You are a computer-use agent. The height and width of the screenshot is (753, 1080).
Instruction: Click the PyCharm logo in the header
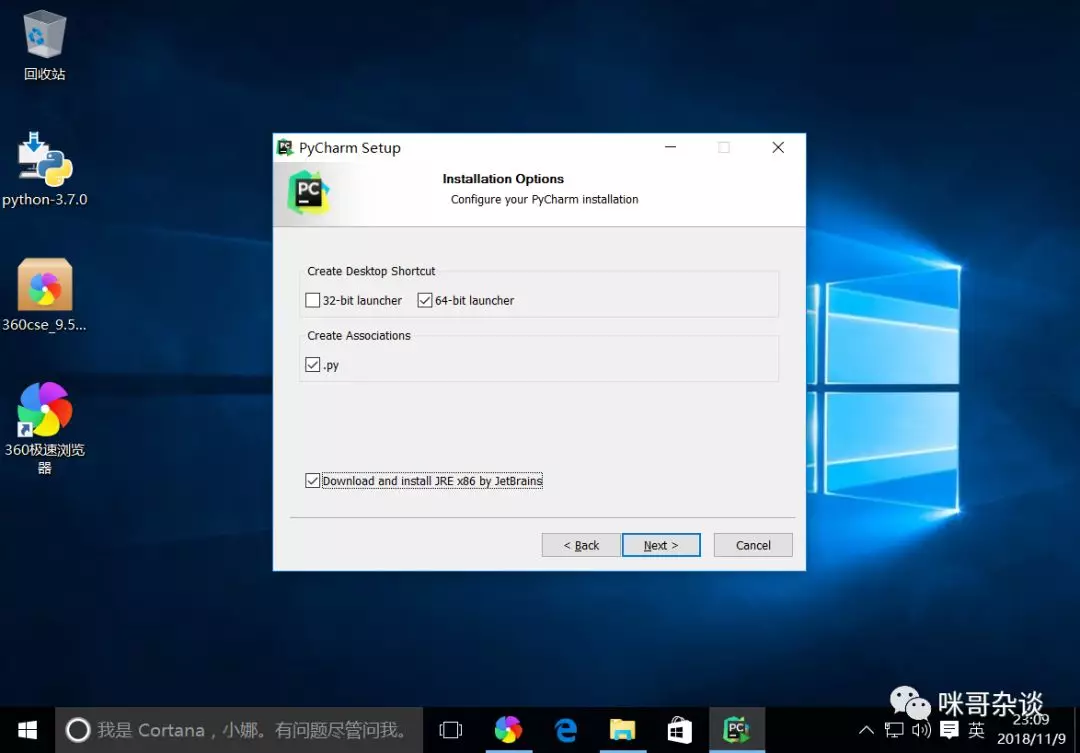point(308,192)
